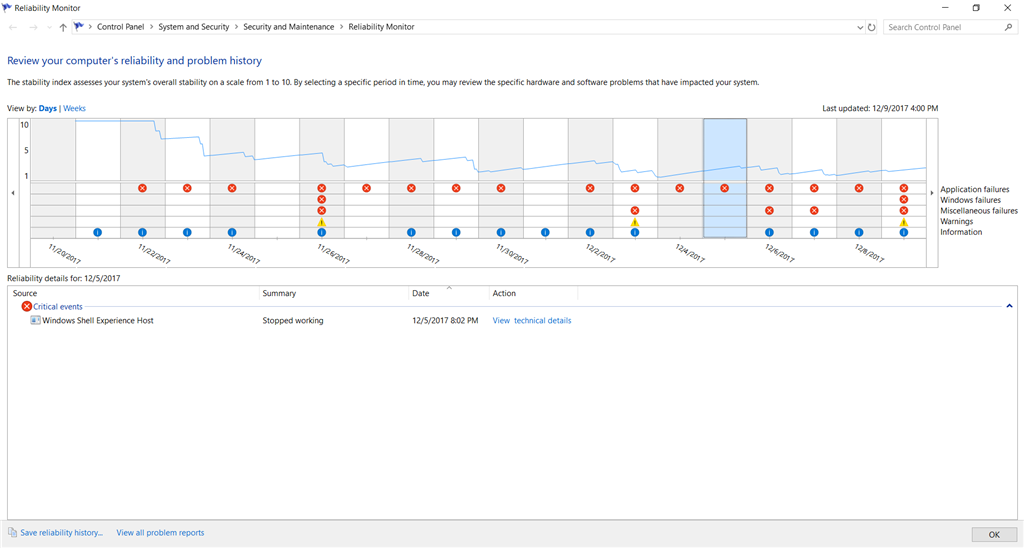Viewport: 1024px width, 548px height.
Task: Click the critical events red error icon
Action: (x=27, y=306)
